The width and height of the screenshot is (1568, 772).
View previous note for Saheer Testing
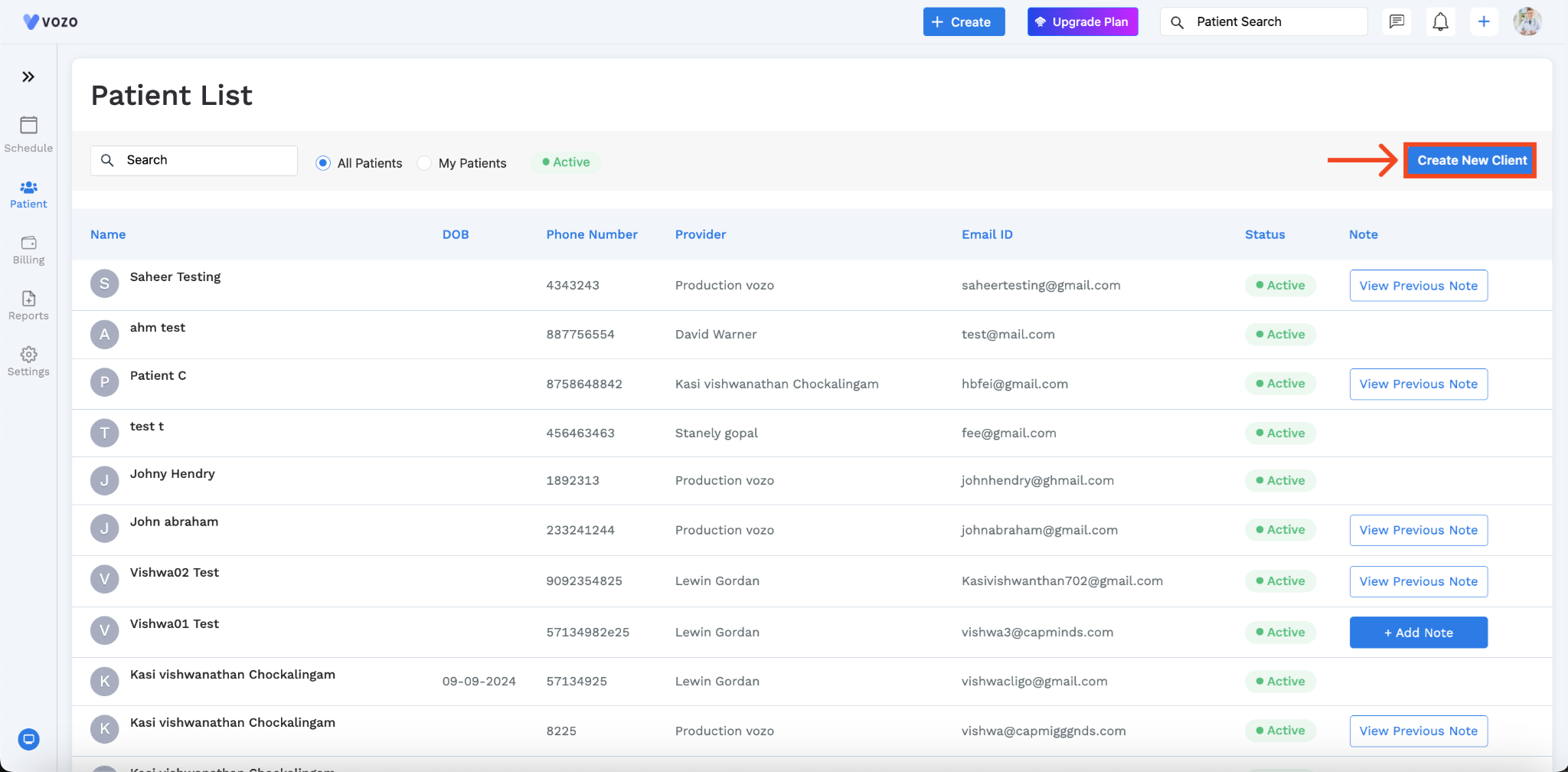(x=1418, y=286)
